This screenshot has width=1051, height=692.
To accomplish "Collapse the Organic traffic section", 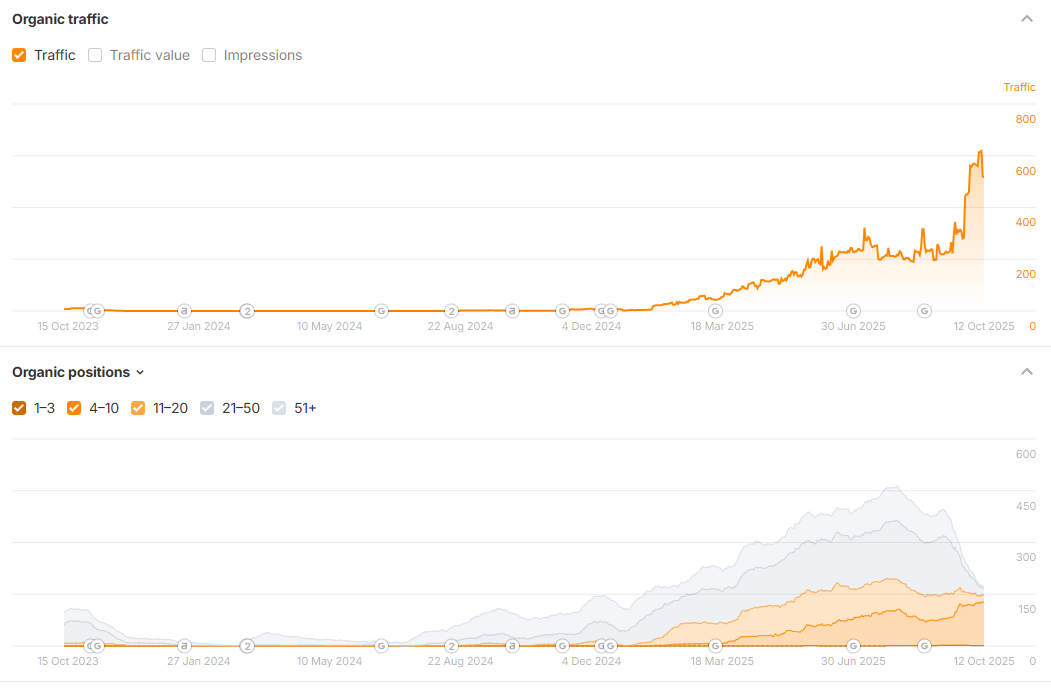I will coord(1026,19).
